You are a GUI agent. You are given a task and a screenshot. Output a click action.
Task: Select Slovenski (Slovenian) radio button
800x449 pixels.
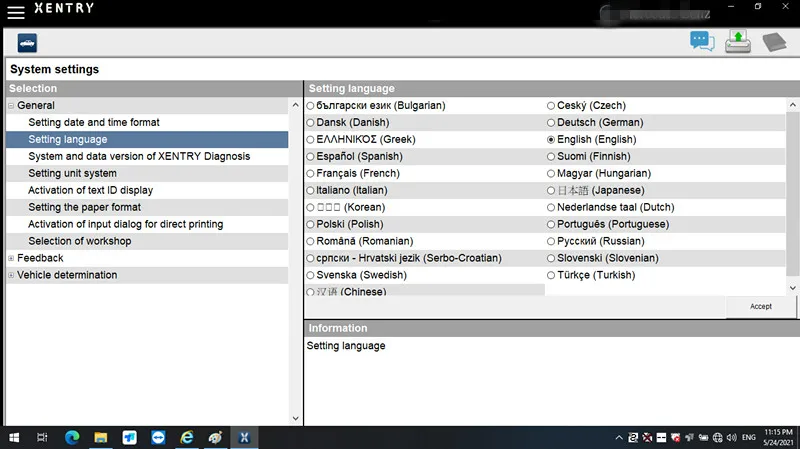tap(551, 258)
